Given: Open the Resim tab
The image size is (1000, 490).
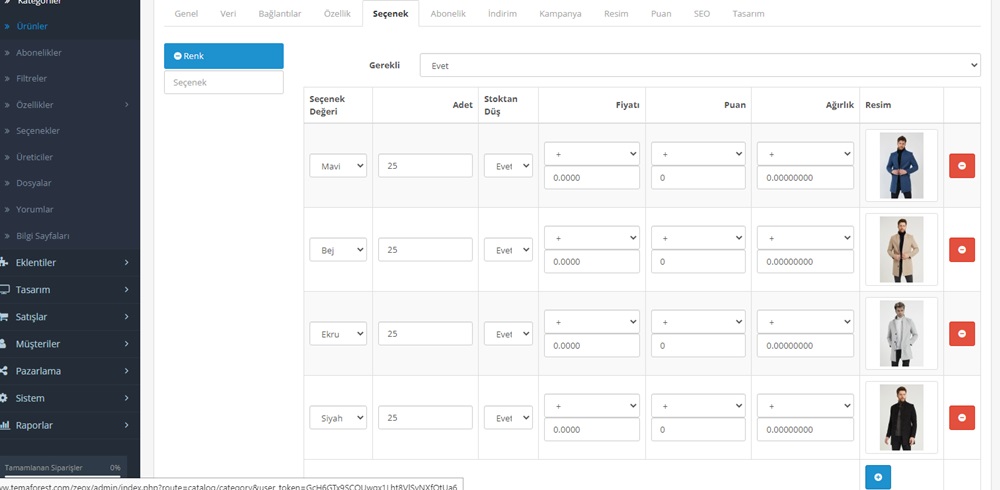Looking at the screenshot, I should pos(616,14).
